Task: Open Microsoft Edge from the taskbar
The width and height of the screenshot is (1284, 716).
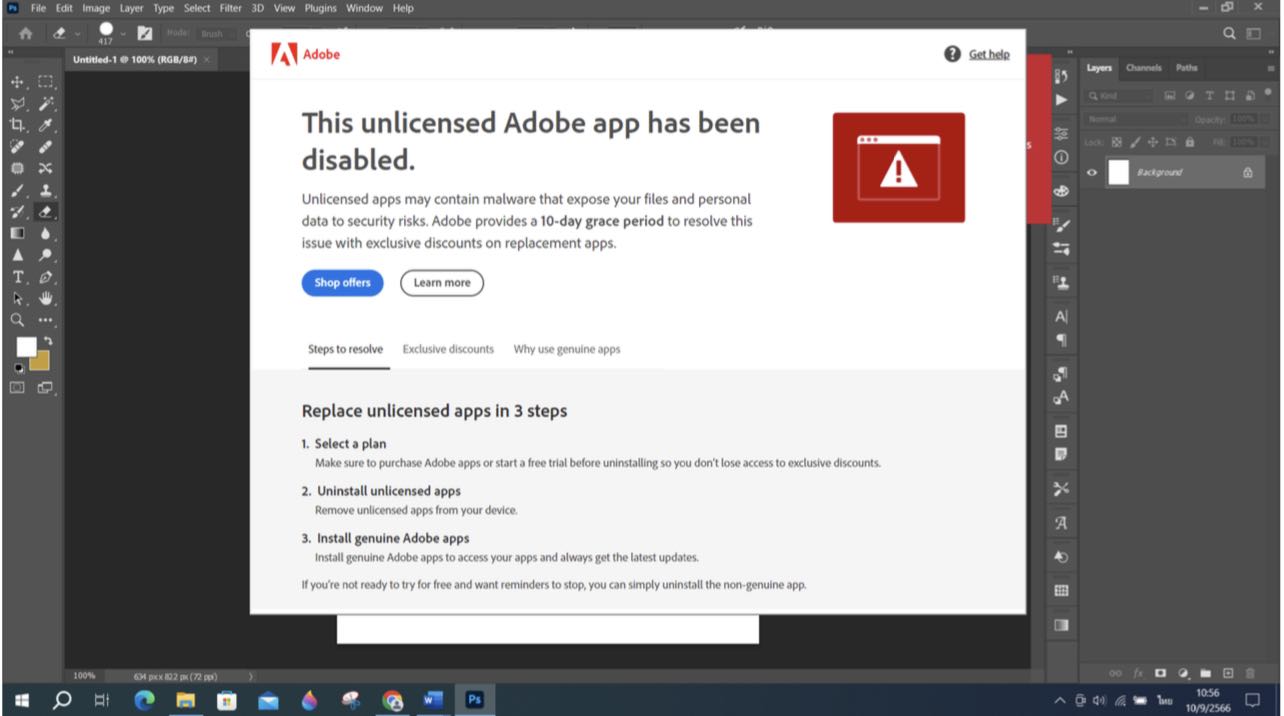Action: pos(145,701)
